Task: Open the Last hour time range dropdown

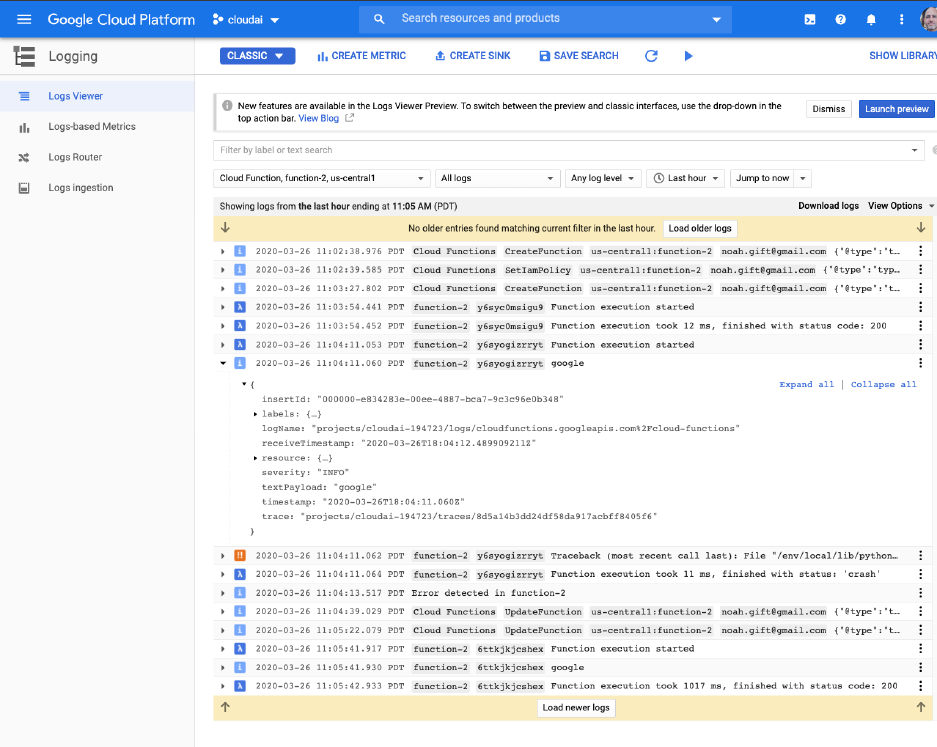Action: coord(686,178)
